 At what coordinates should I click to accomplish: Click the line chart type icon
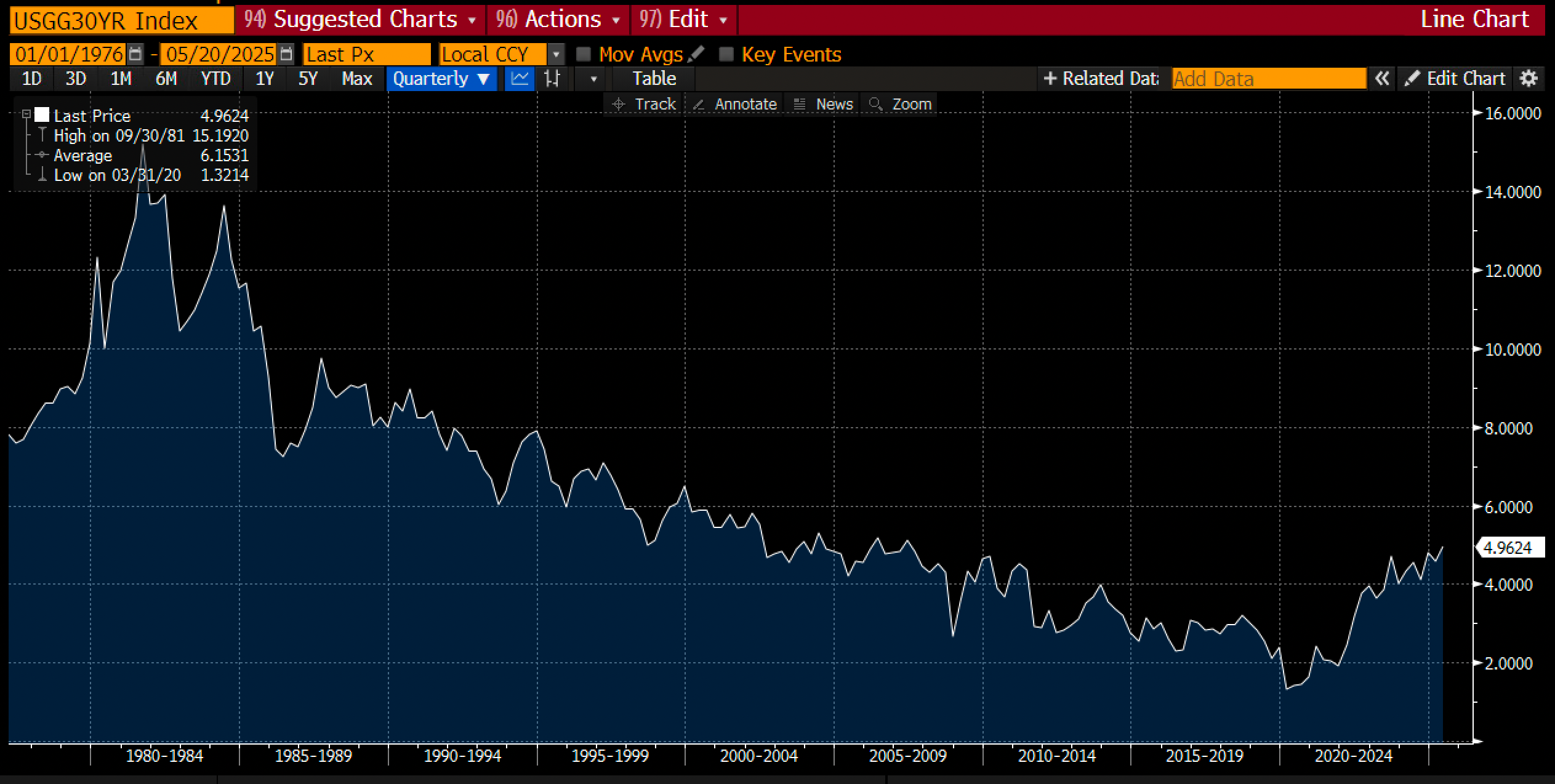click(520, 79)
